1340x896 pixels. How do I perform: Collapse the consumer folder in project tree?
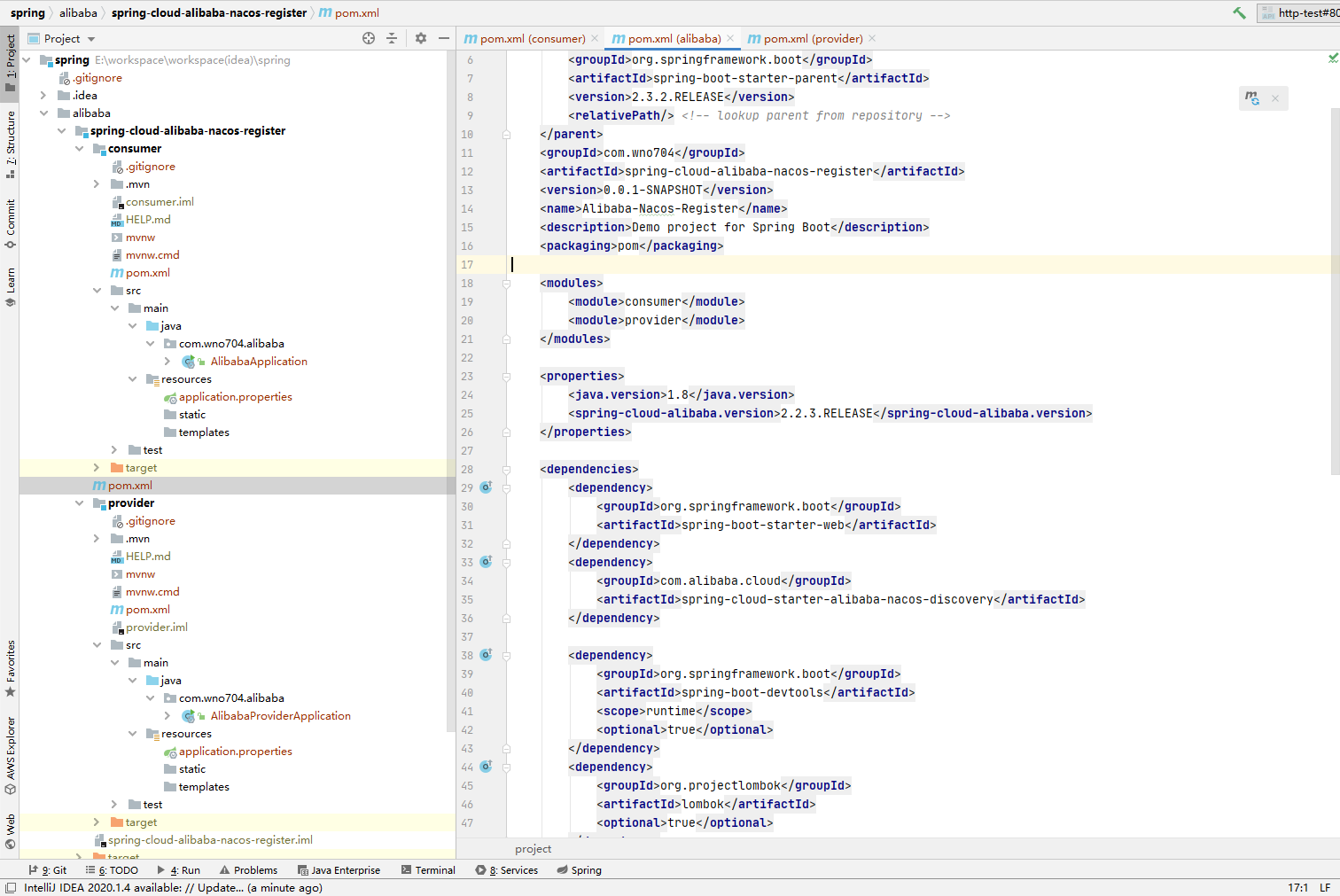coord(80,149)
